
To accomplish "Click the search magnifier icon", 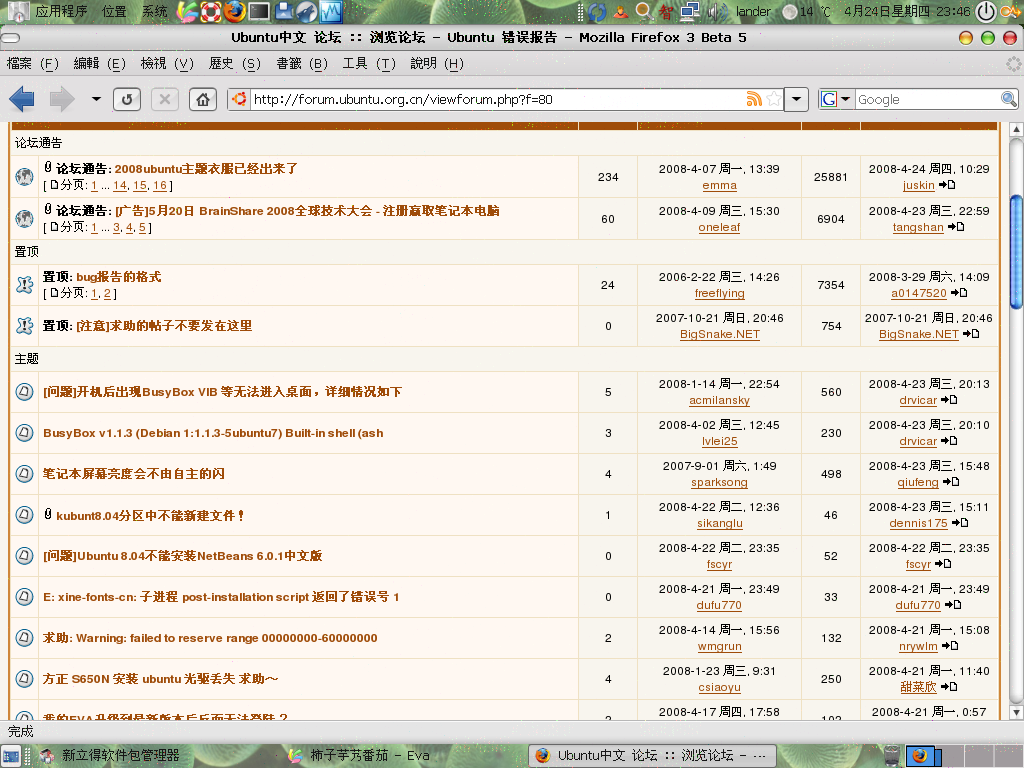I will (1009, 99).
